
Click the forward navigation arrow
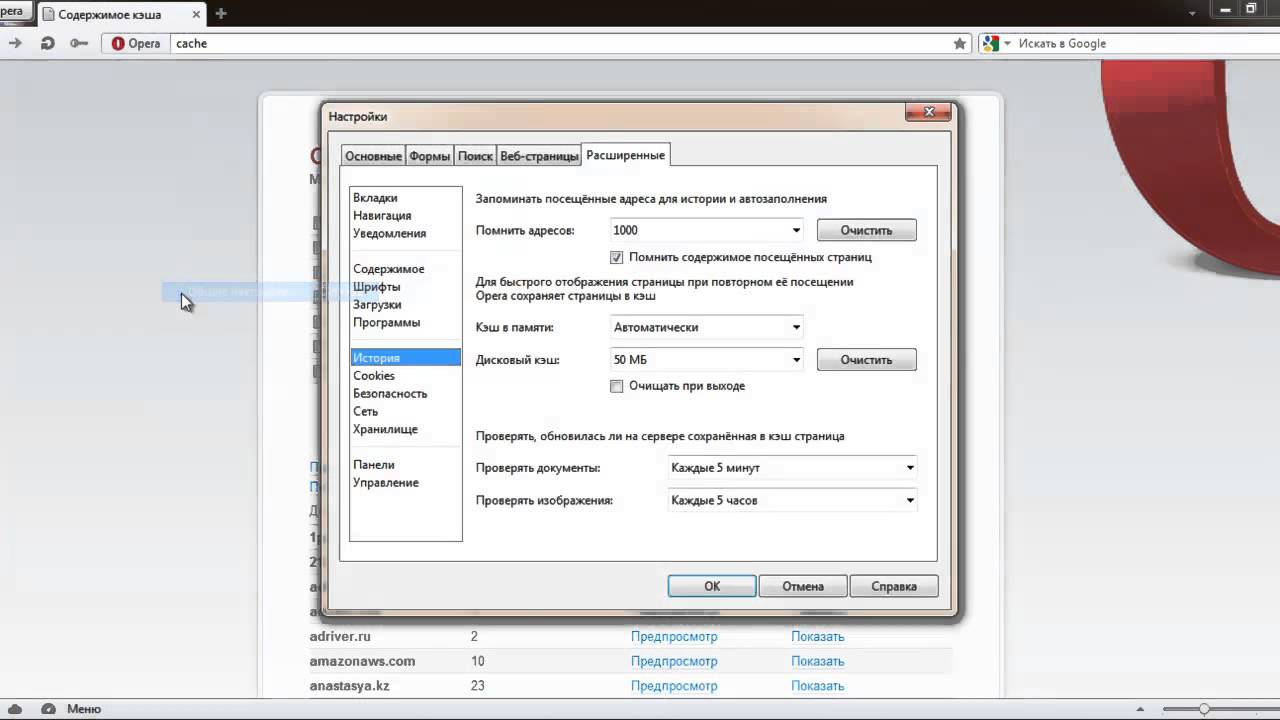point(15,43)
